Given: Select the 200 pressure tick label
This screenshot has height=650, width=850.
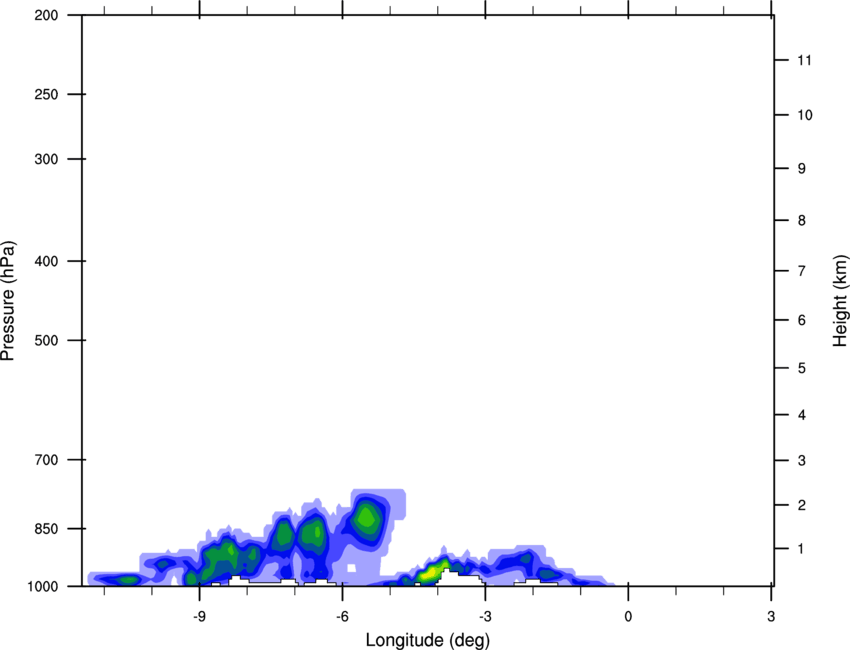Looking at the screenshot, I should [x=46, y=15].
